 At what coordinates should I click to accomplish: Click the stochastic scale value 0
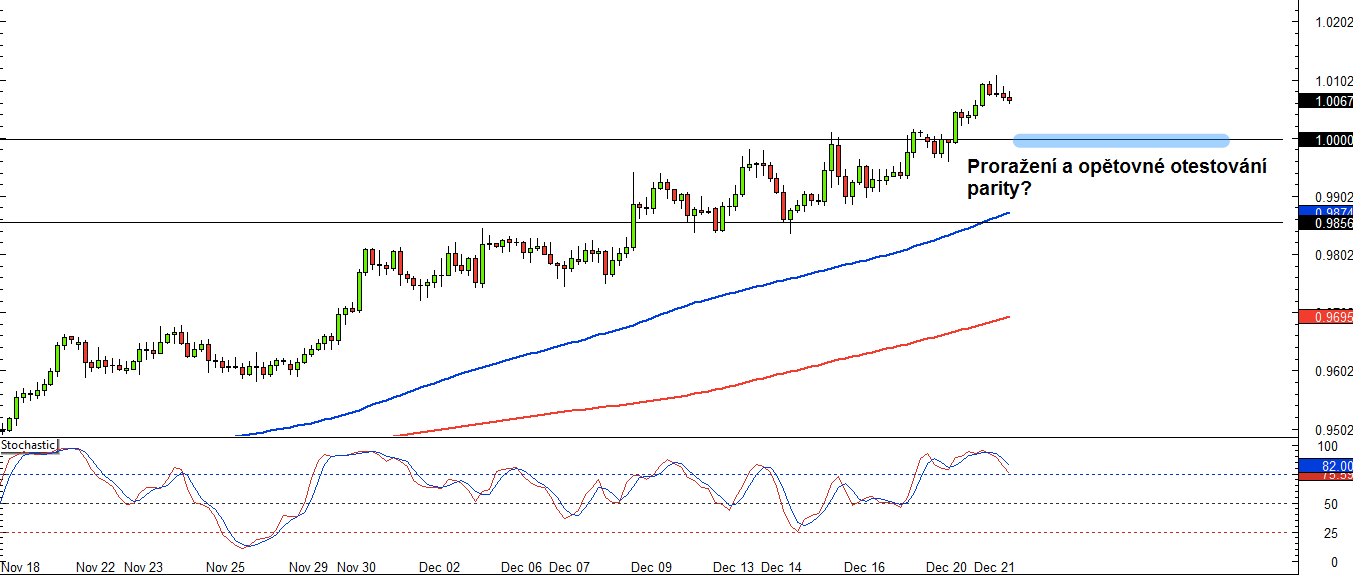coord(1332,563)
